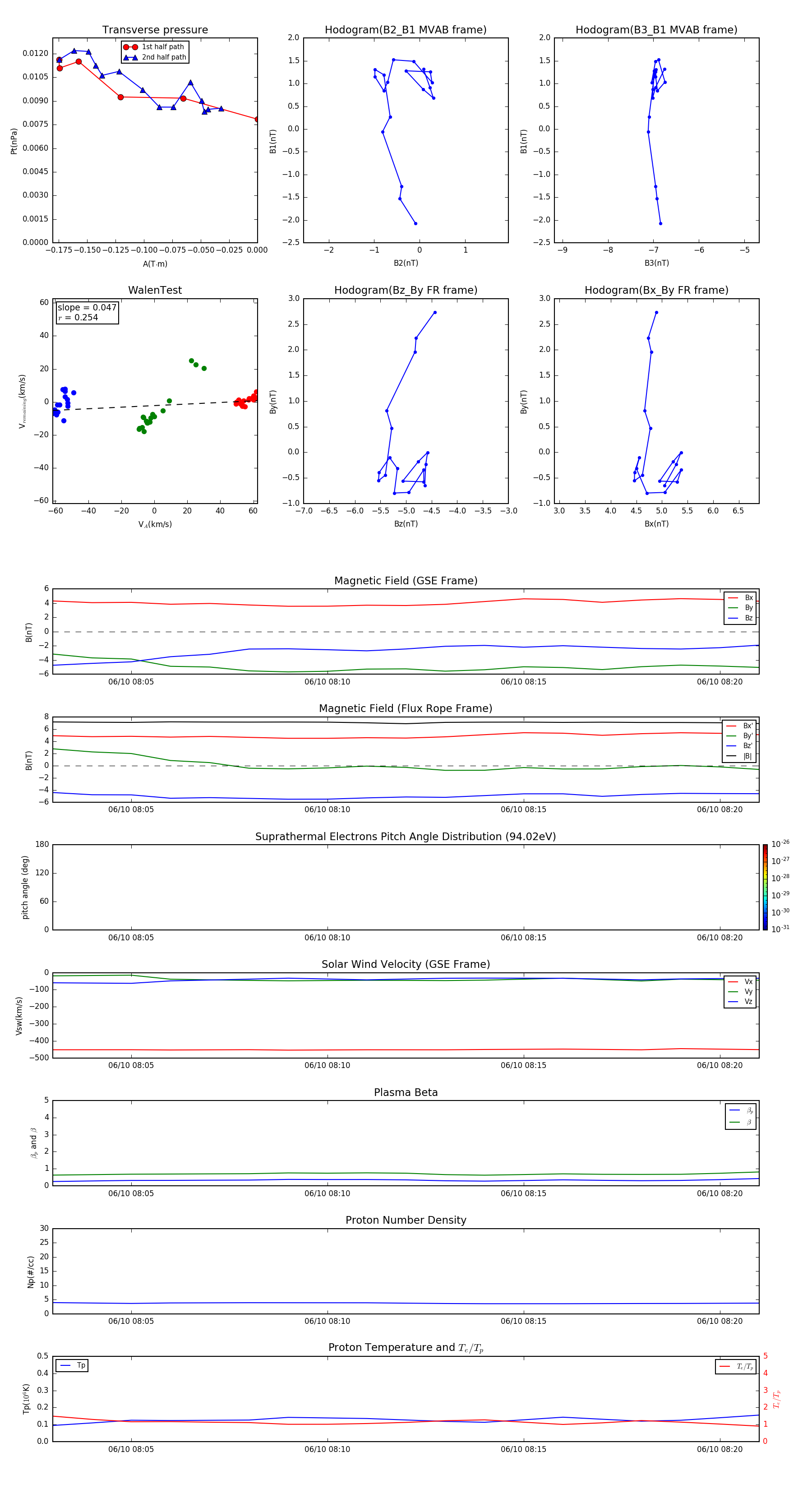Click the "V_remaining(km/s)" y-axis label
The width and height of the screenshot is (812, 1489).
point(23,401)
